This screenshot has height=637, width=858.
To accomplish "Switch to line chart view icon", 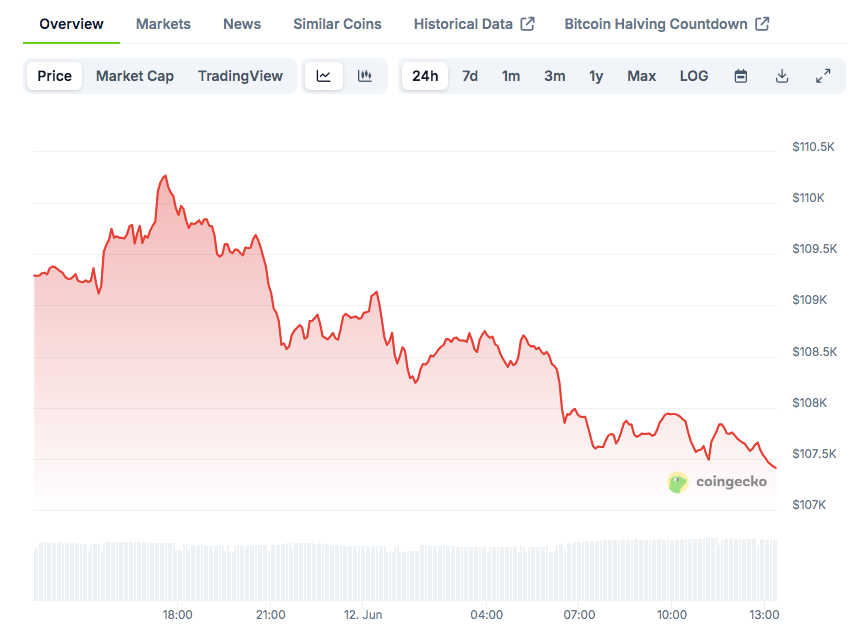I will coord(324,76).
